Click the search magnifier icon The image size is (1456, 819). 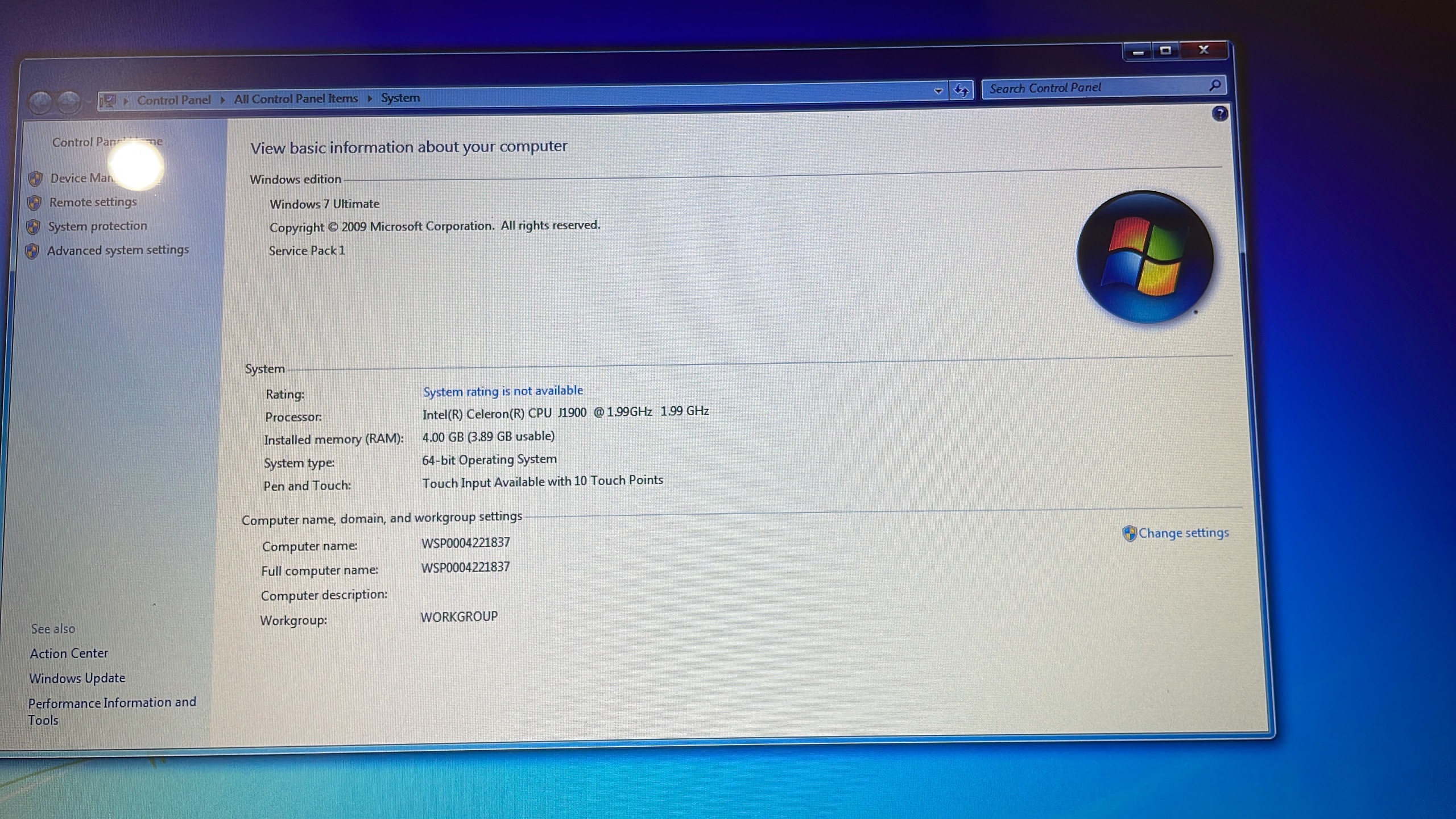pos(1215,85)
